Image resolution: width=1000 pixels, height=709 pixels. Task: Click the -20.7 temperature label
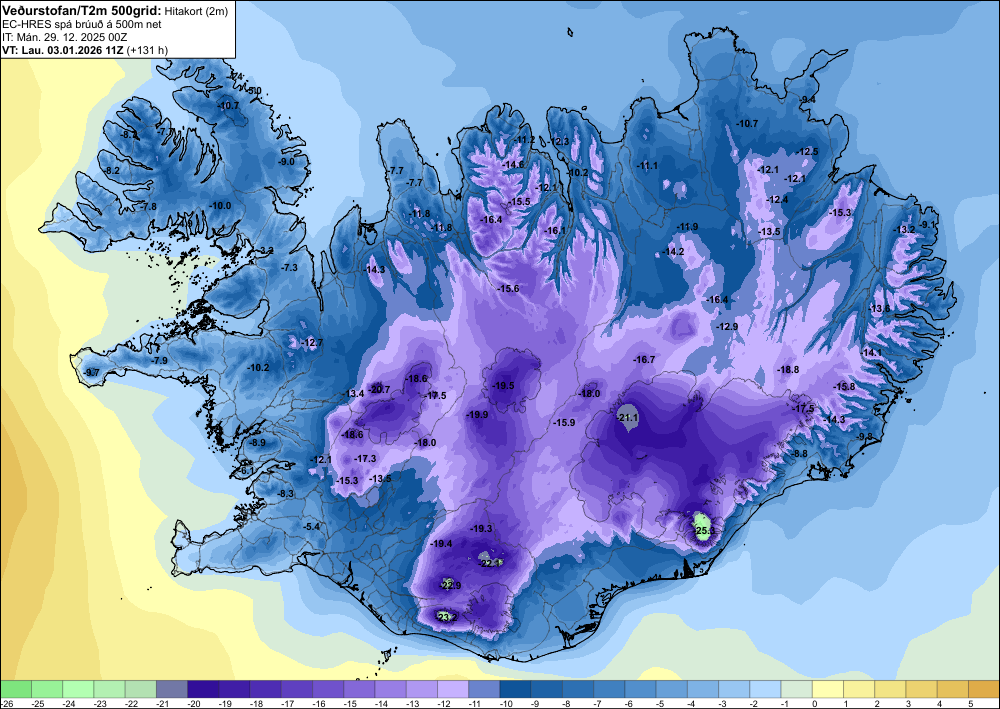coord(379,390)
